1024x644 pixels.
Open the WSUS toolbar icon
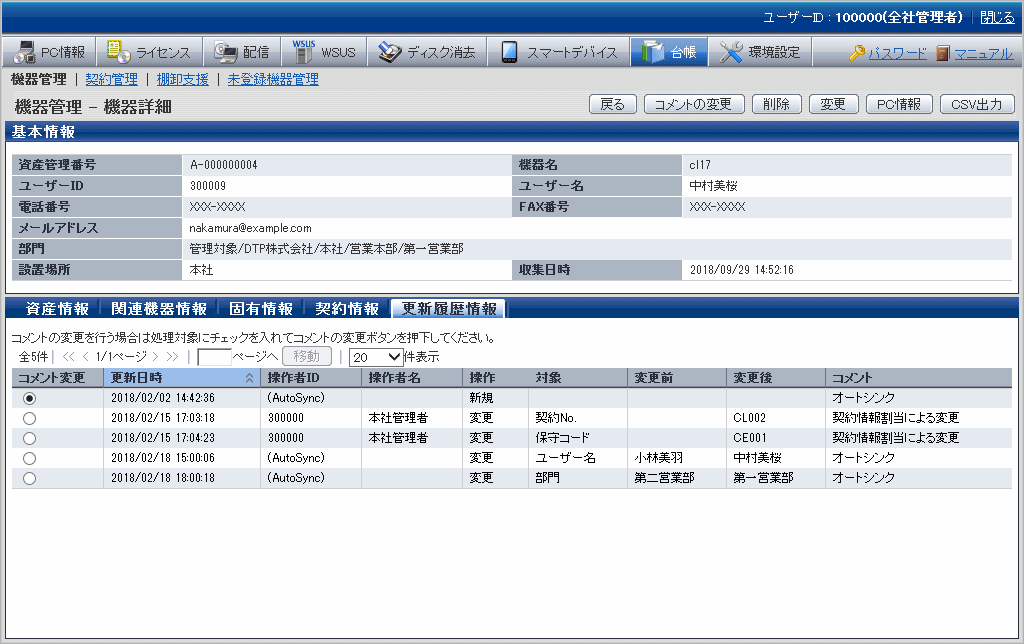pos(303,52)
